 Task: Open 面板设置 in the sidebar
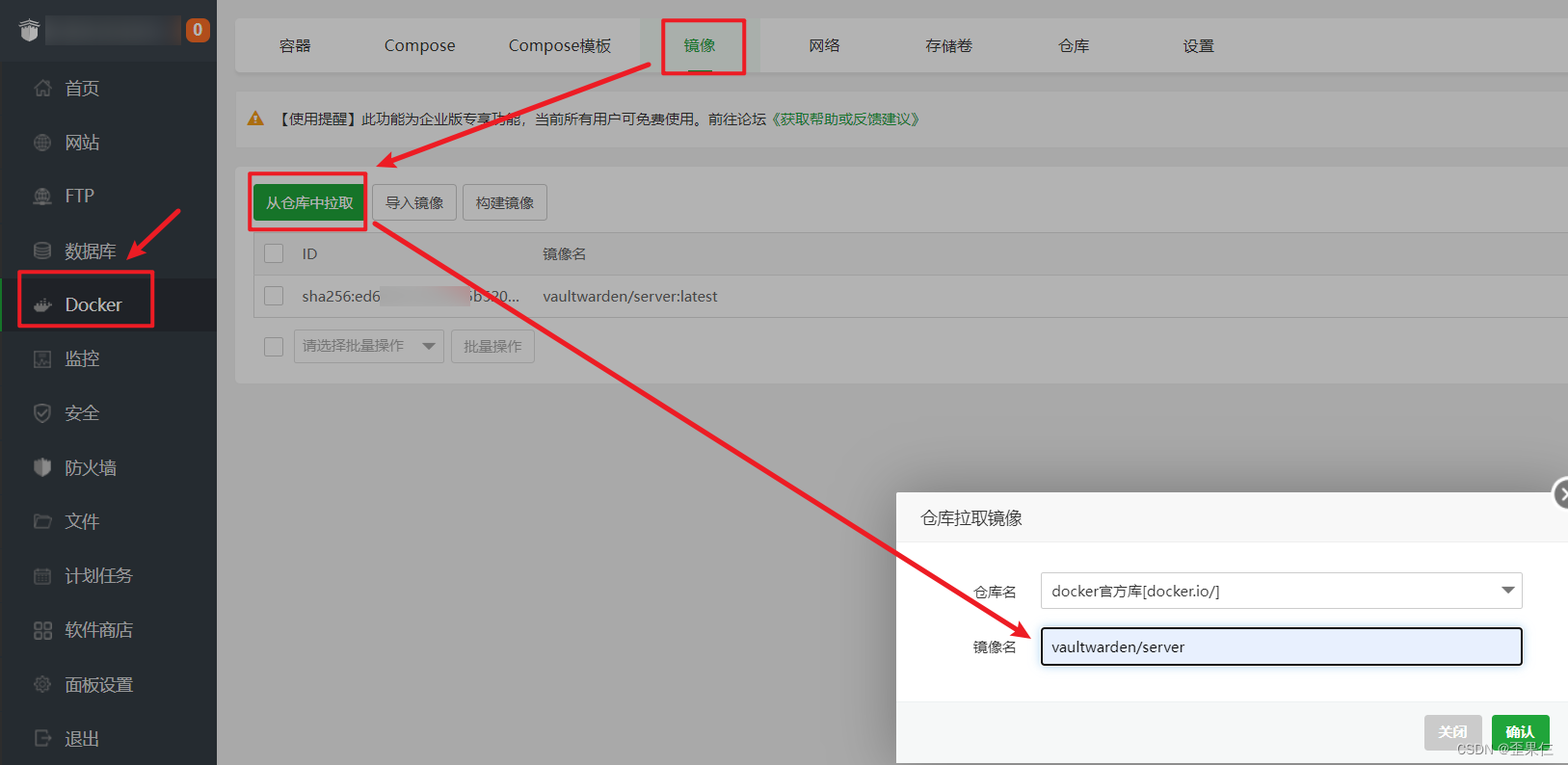tap(98, 685)
